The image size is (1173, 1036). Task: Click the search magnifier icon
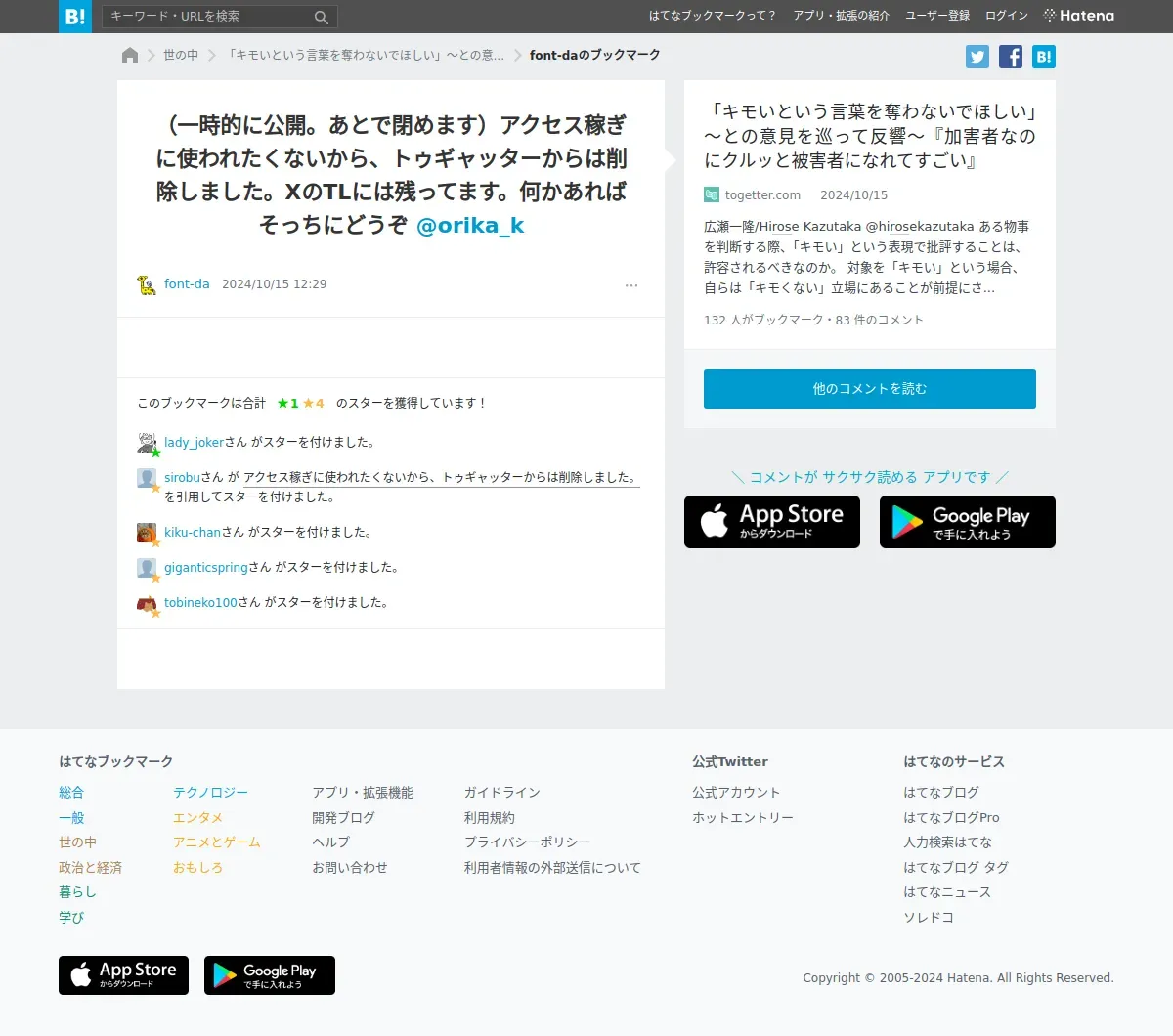tap(321, 17)
